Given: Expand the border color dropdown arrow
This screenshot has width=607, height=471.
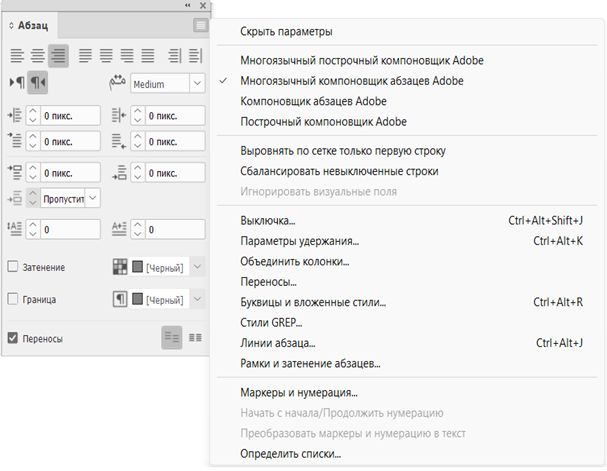Looking at the screenshot, I should [x=197, y=299].
